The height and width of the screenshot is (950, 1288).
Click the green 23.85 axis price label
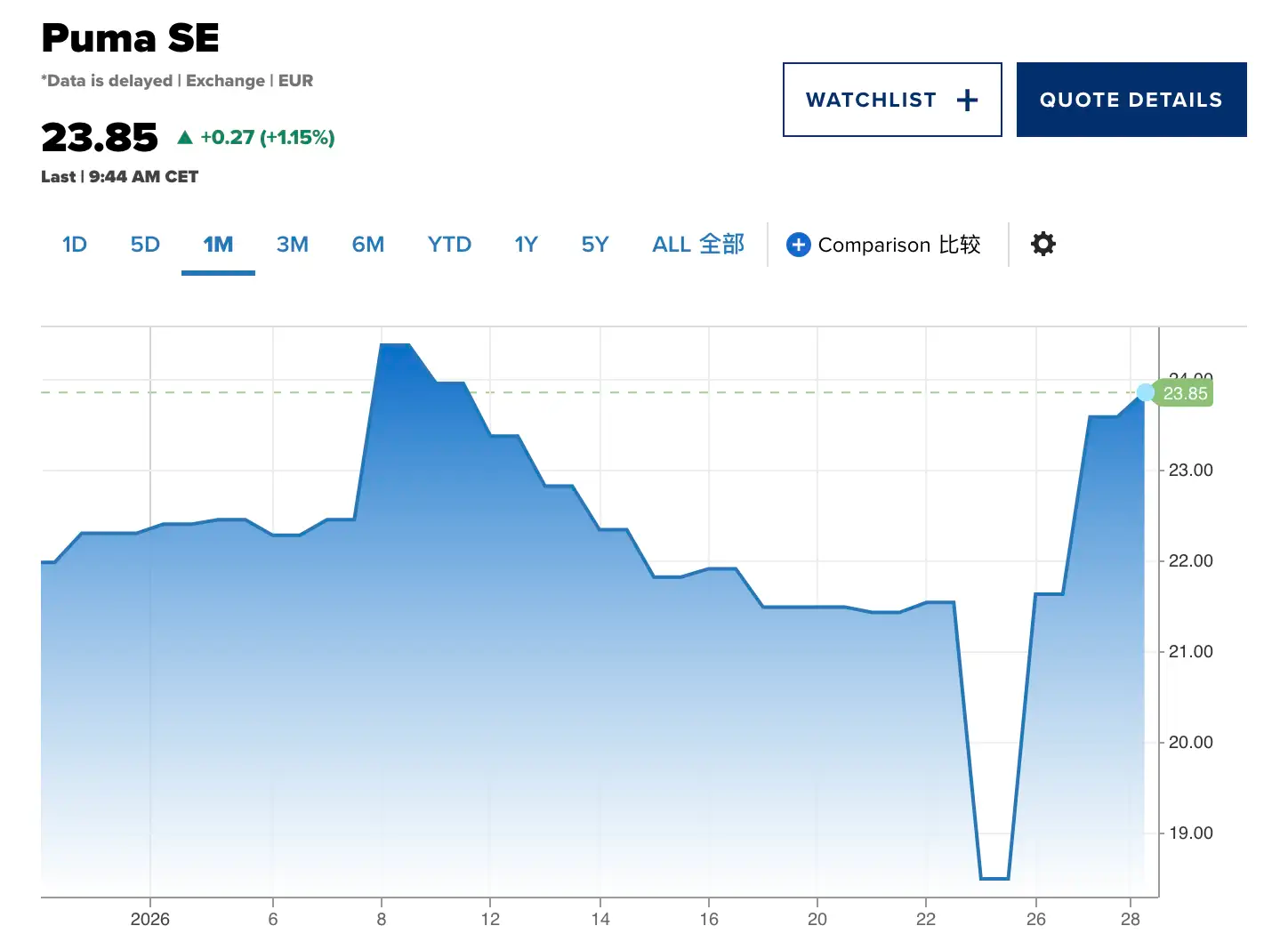1185,393
